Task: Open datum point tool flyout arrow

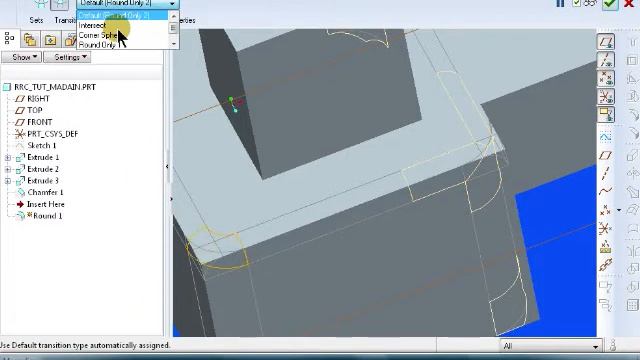Action: tap(619, 210)
